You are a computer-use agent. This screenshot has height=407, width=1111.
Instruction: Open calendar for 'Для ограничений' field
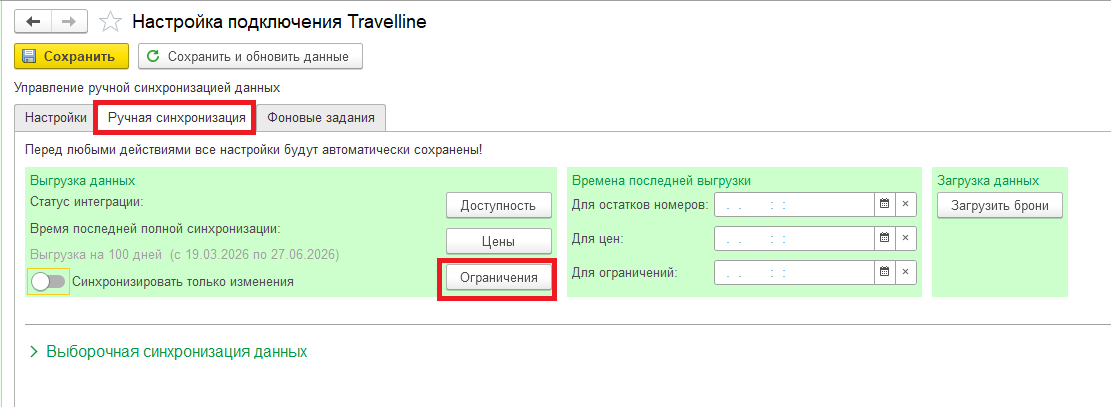click(884, 272)
